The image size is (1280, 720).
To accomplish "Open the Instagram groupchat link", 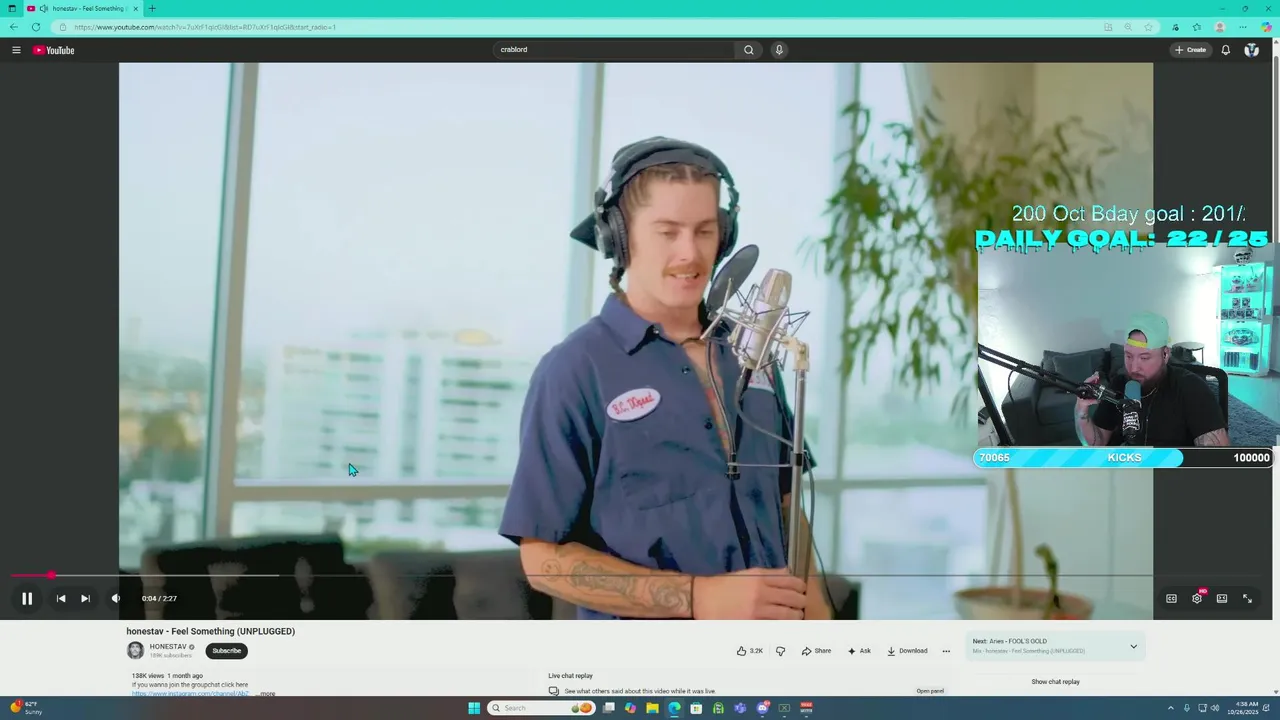I will (190, 694).
